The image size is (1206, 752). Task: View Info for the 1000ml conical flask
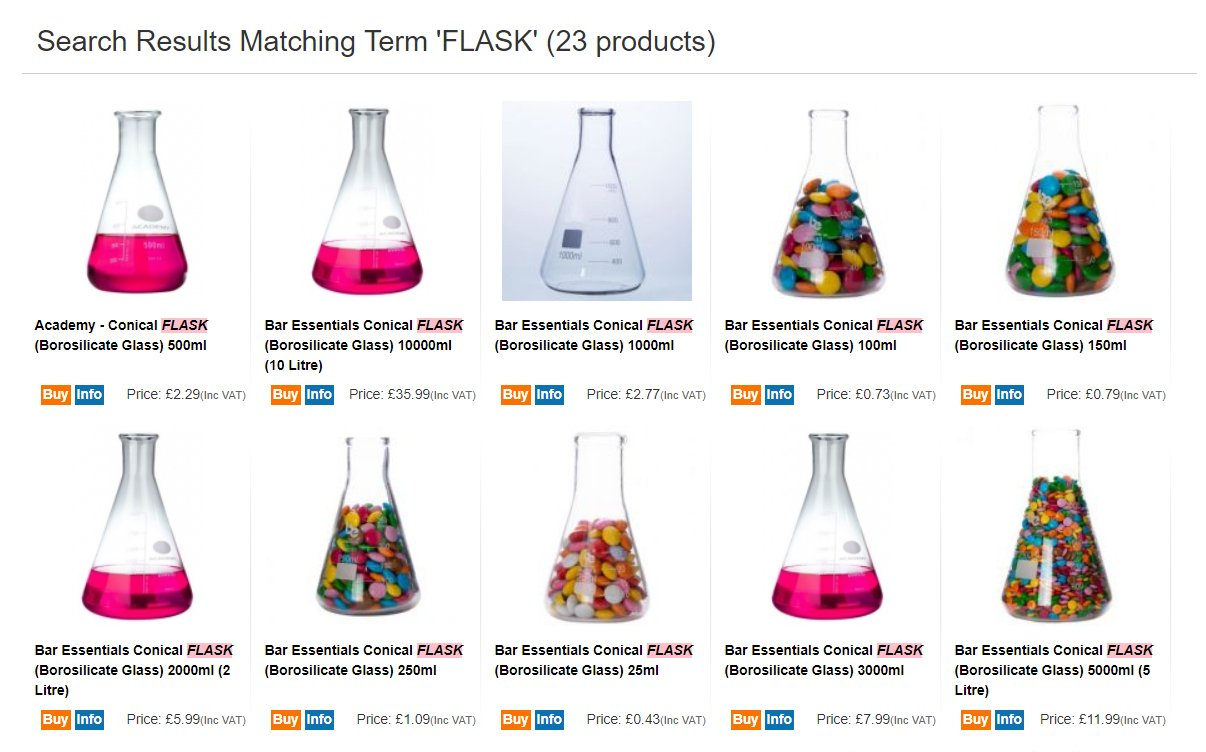click(x=549, y=394)
